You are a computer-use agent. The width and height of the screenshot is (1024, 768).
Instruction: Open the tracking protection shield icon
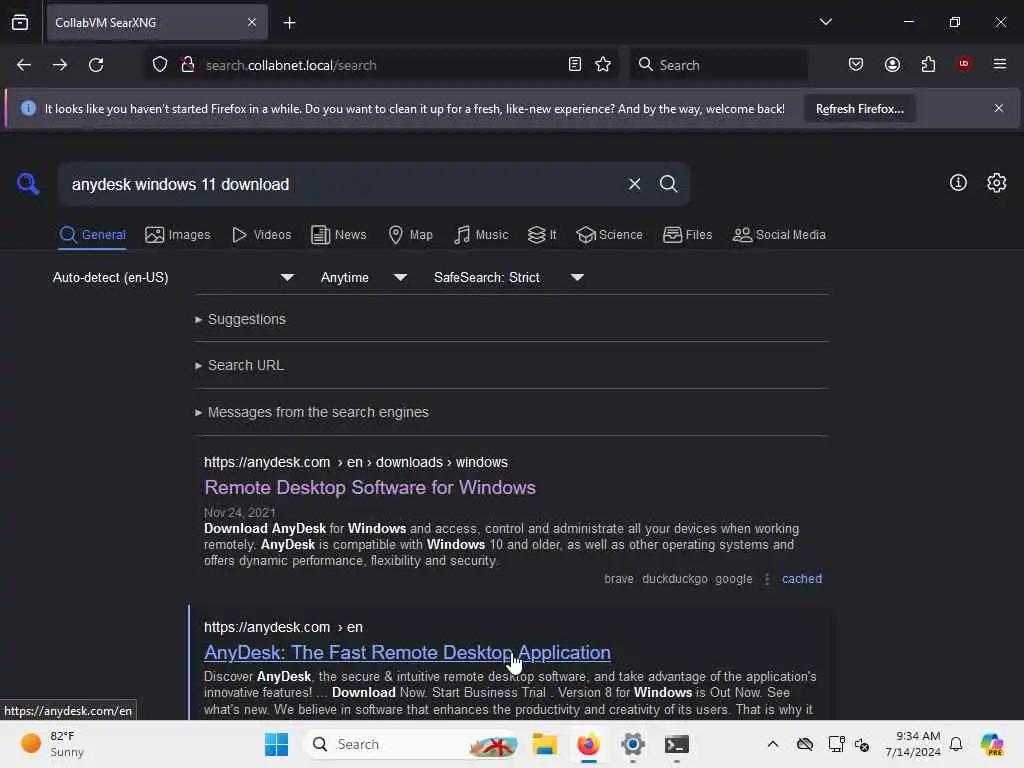160,65
